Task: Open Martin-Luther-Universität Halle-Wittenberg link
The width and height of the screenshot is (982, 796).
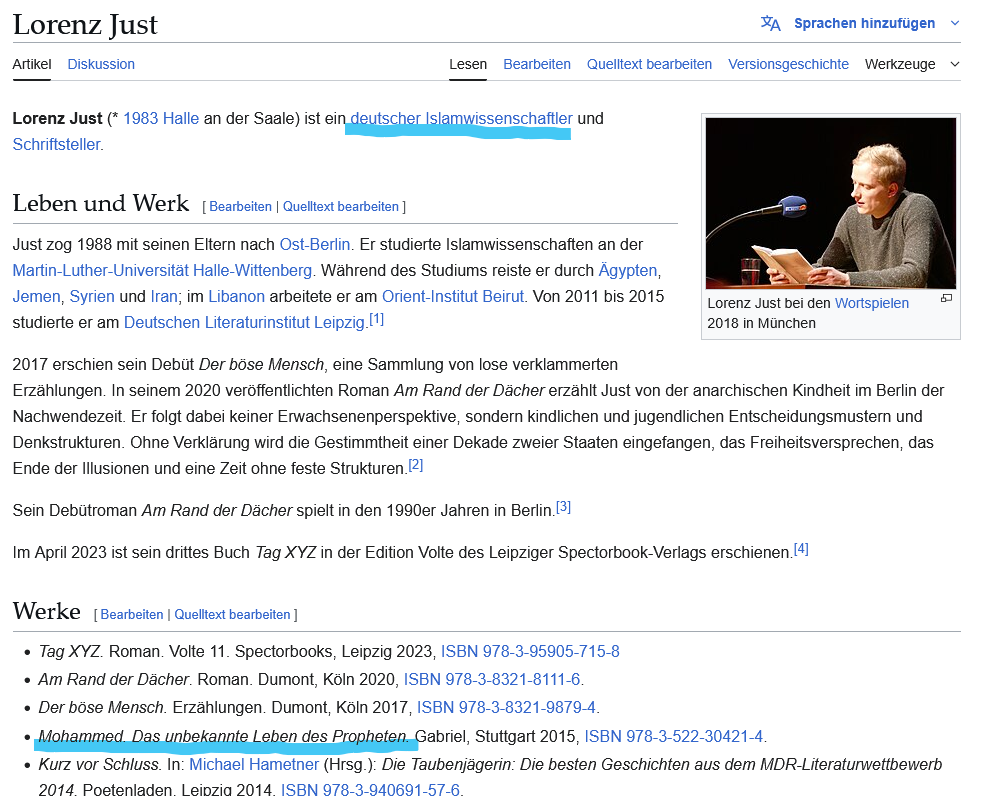Action: [162, 271]
